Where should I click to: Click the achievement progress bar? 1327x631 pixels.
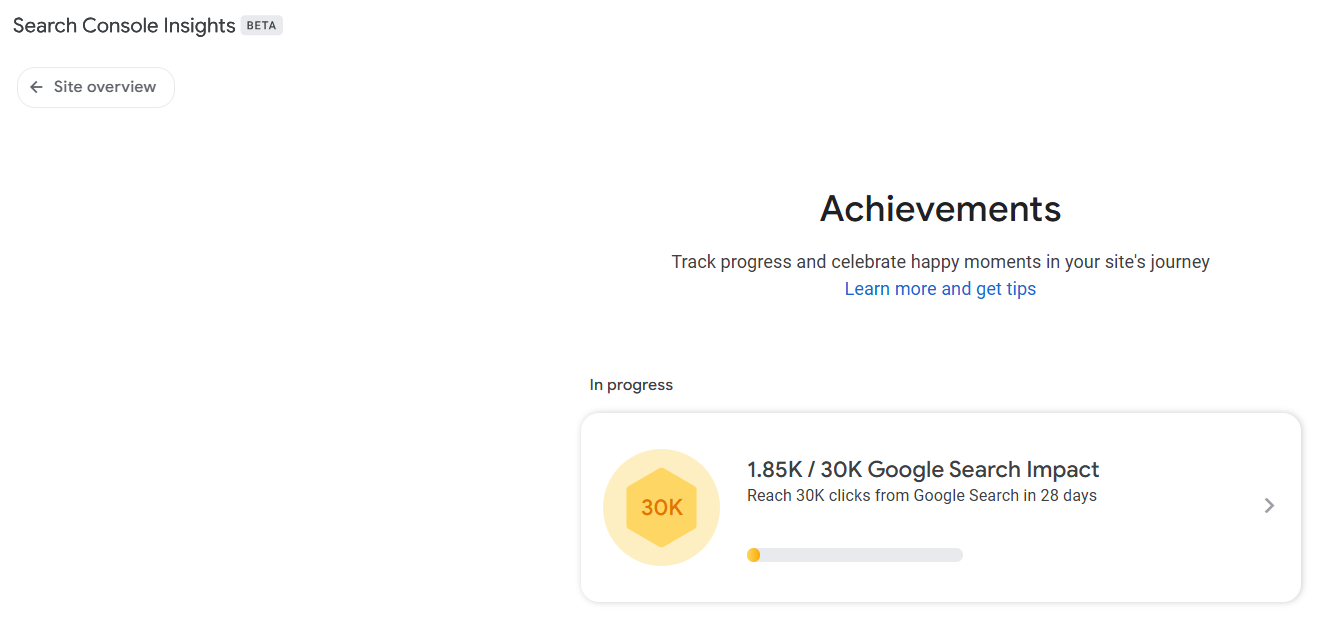pyautogui.click(x=855, y=554)
